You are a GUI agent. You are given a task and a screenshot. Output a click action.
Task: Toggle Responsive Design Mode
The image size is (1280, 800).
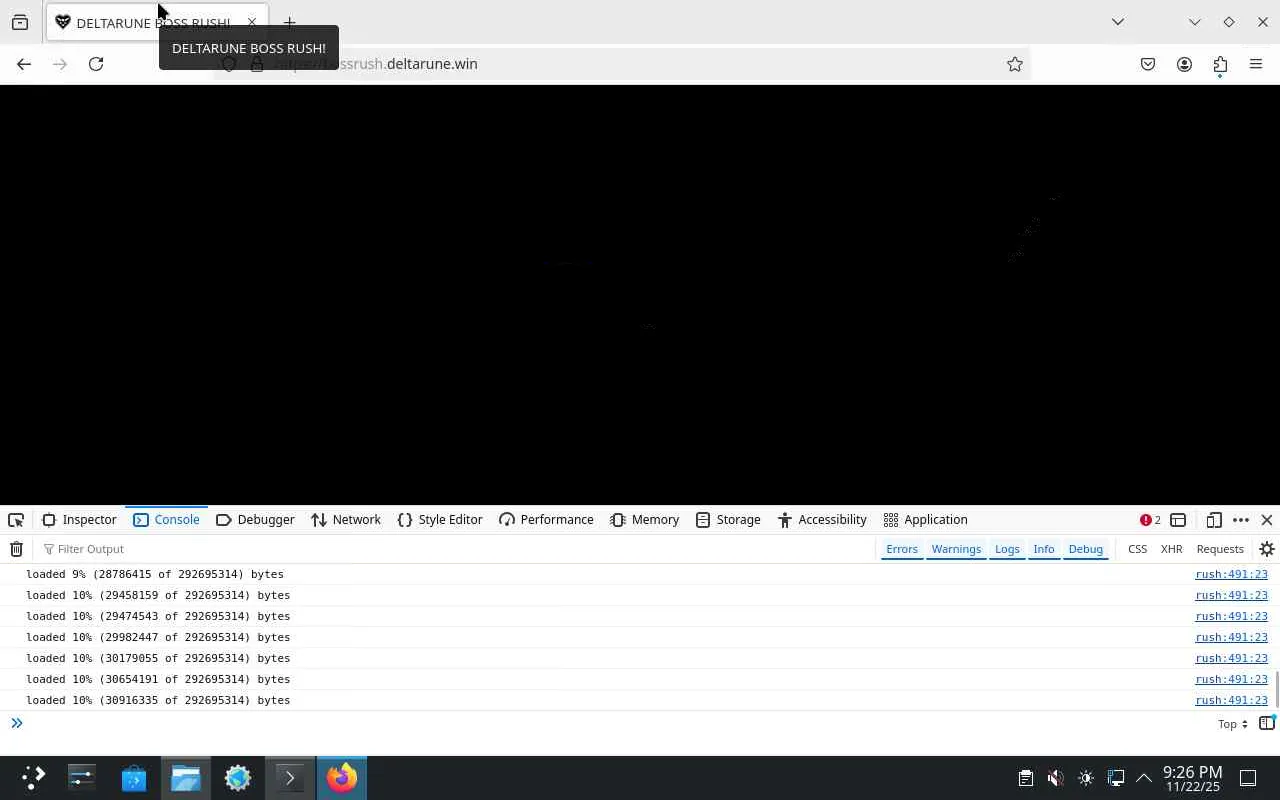(1214, 520)
